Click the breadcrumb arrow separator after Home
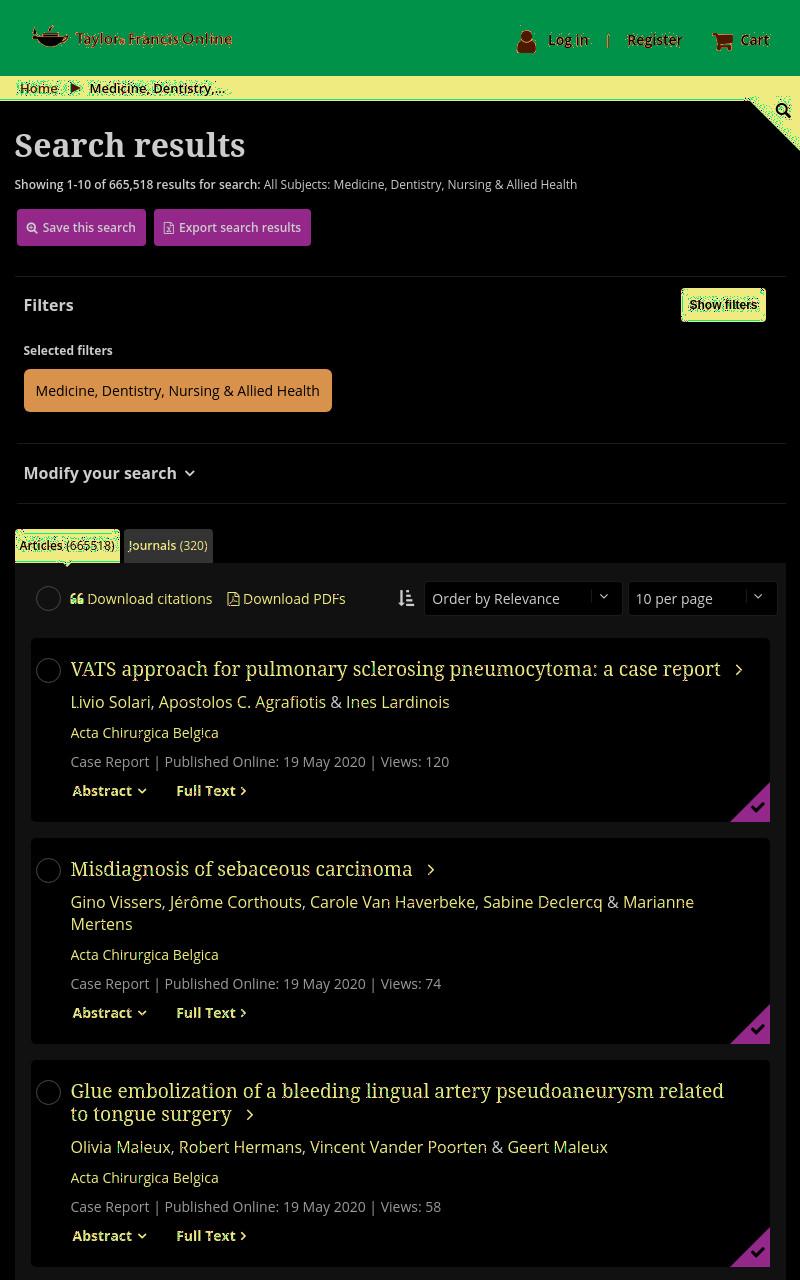 75,88
